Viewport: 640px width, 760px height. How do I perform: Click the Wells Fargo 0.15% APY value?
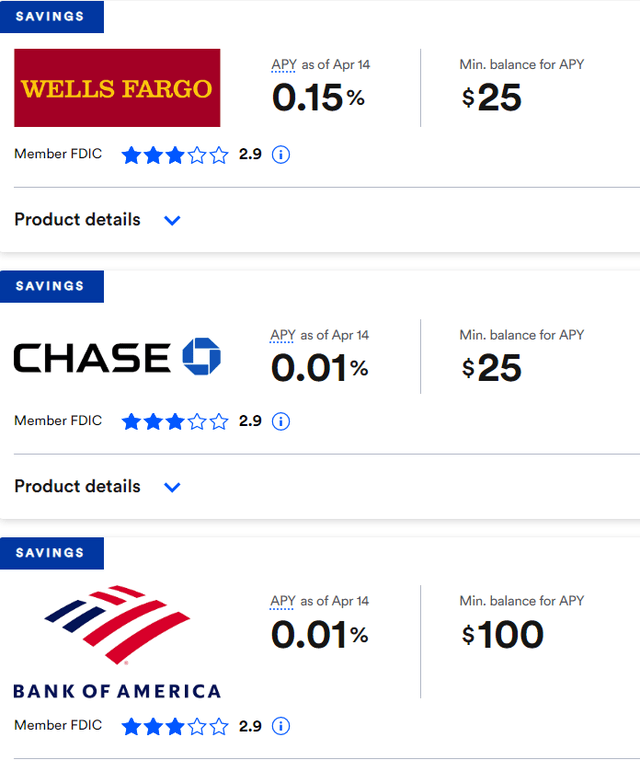coord(319,98)
